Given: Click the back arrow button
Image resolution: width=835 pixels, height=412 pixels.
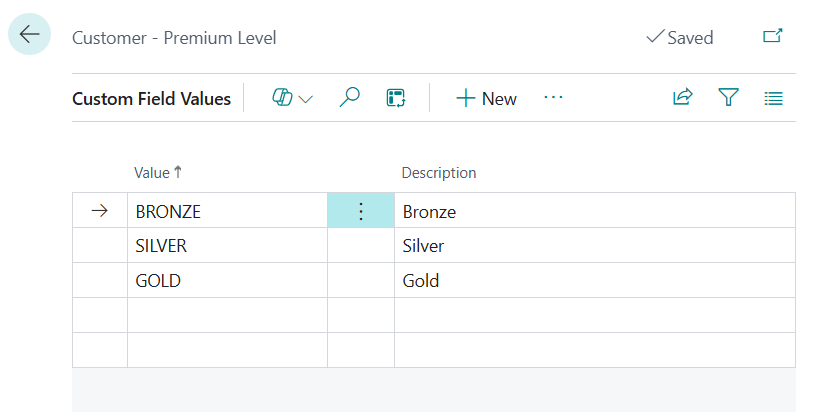Looking at the screenshot, I should click(29, 35).
